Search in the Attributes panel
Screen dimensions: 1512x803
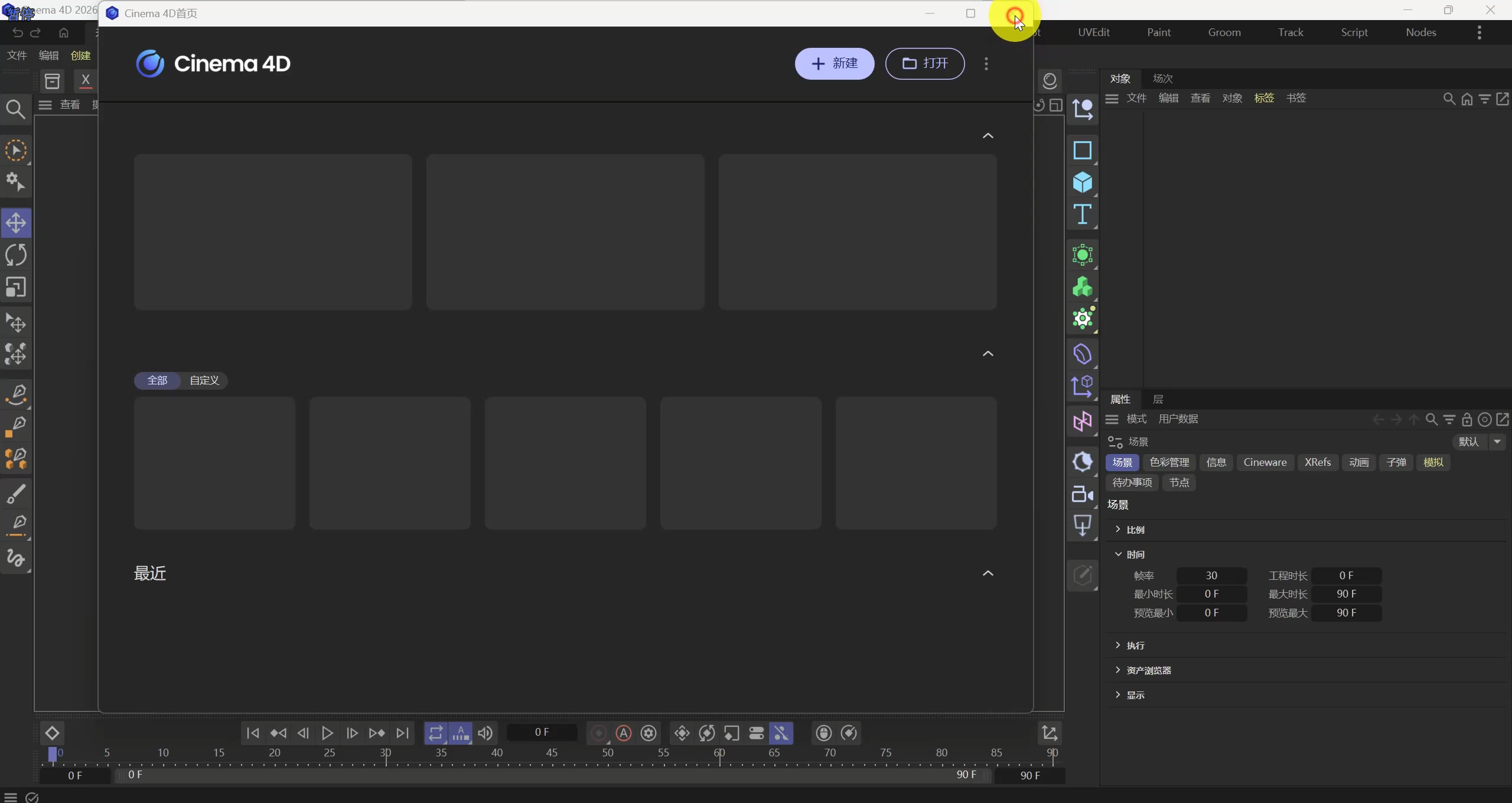click(1431, 419)
